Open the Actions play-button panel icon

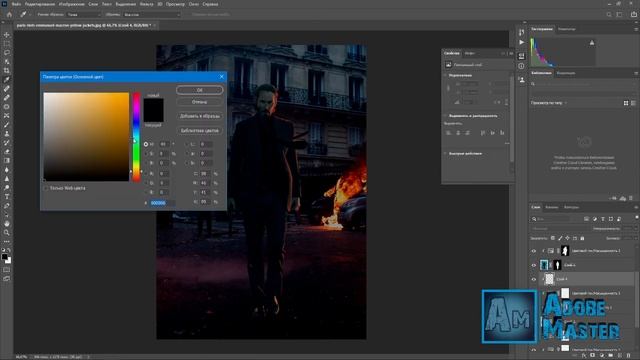click(521, 42)
